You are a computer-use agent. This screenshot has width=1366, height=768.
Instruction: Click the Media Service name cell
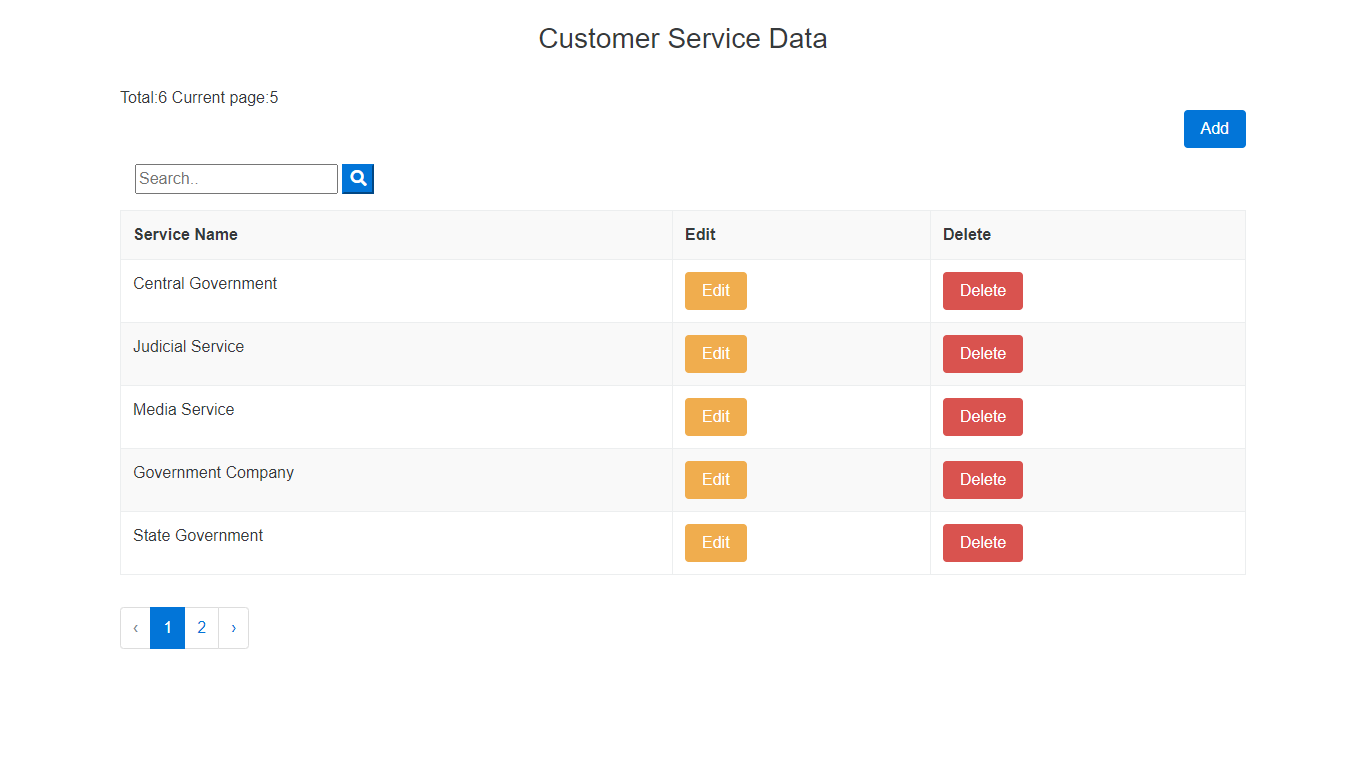(184, 410)
